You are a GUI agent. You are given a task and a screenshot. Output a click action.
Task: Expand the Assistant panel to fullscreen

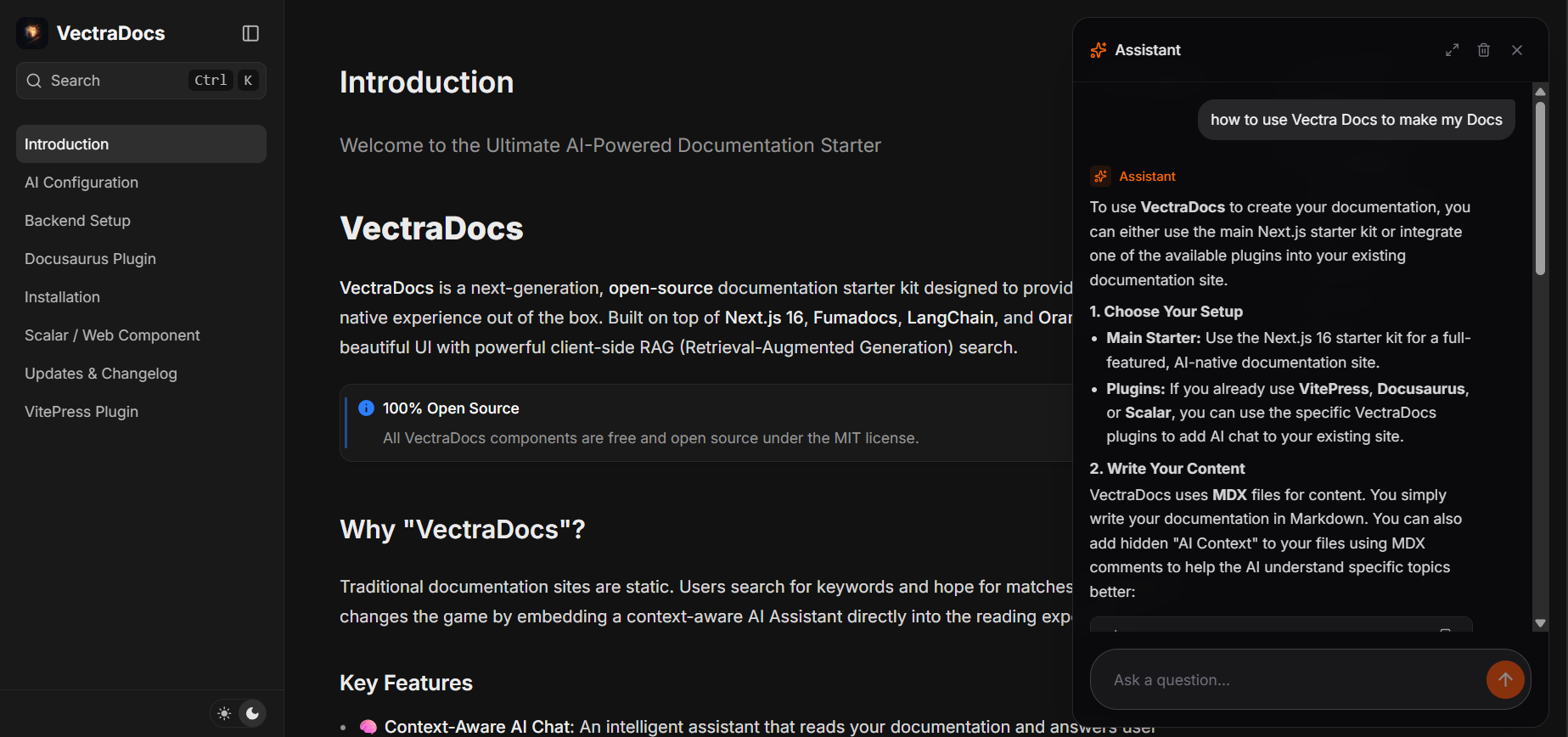[x=1453, y=50]
